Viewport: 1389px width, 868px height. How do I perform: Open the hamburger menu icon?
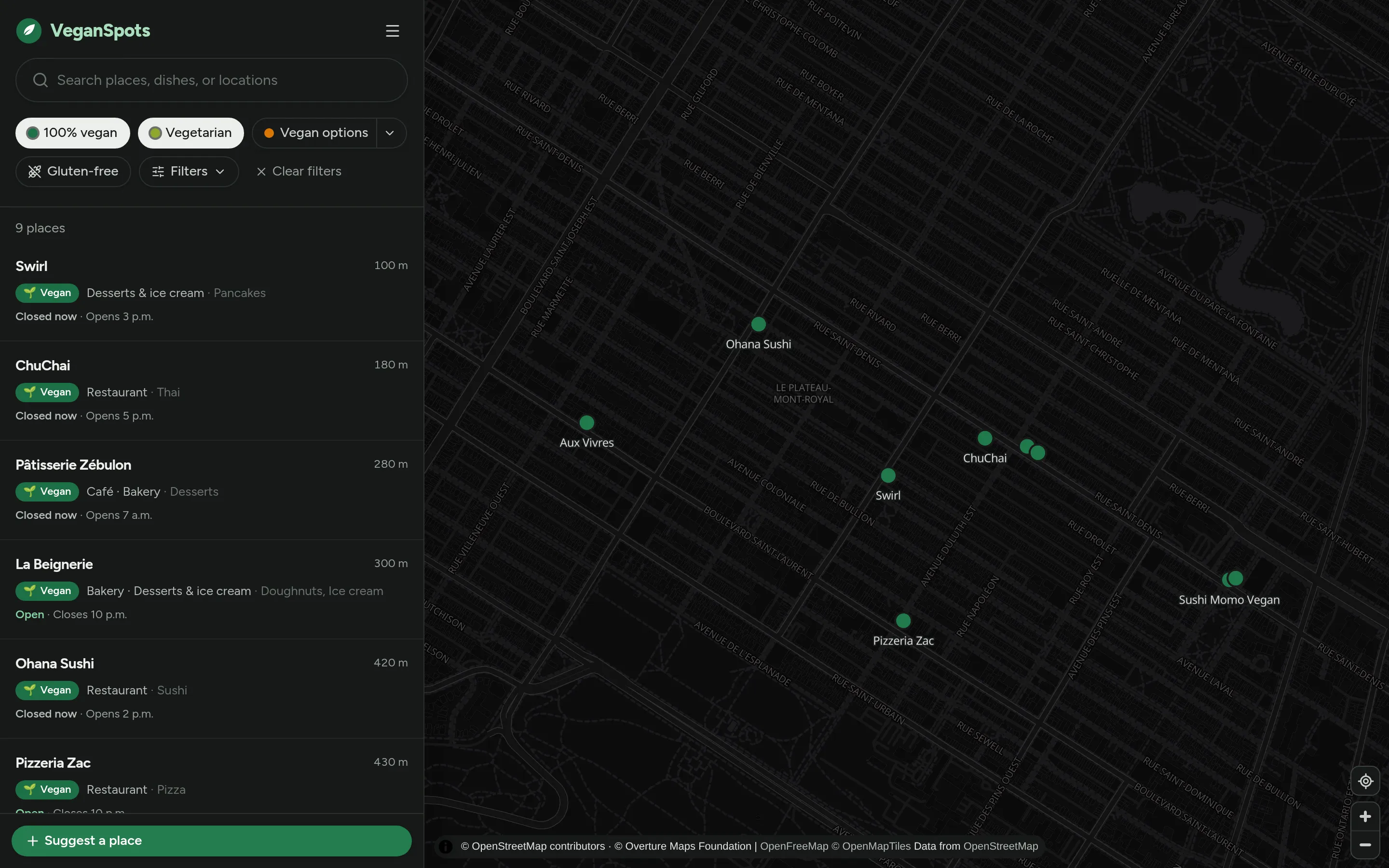point(392,31)
